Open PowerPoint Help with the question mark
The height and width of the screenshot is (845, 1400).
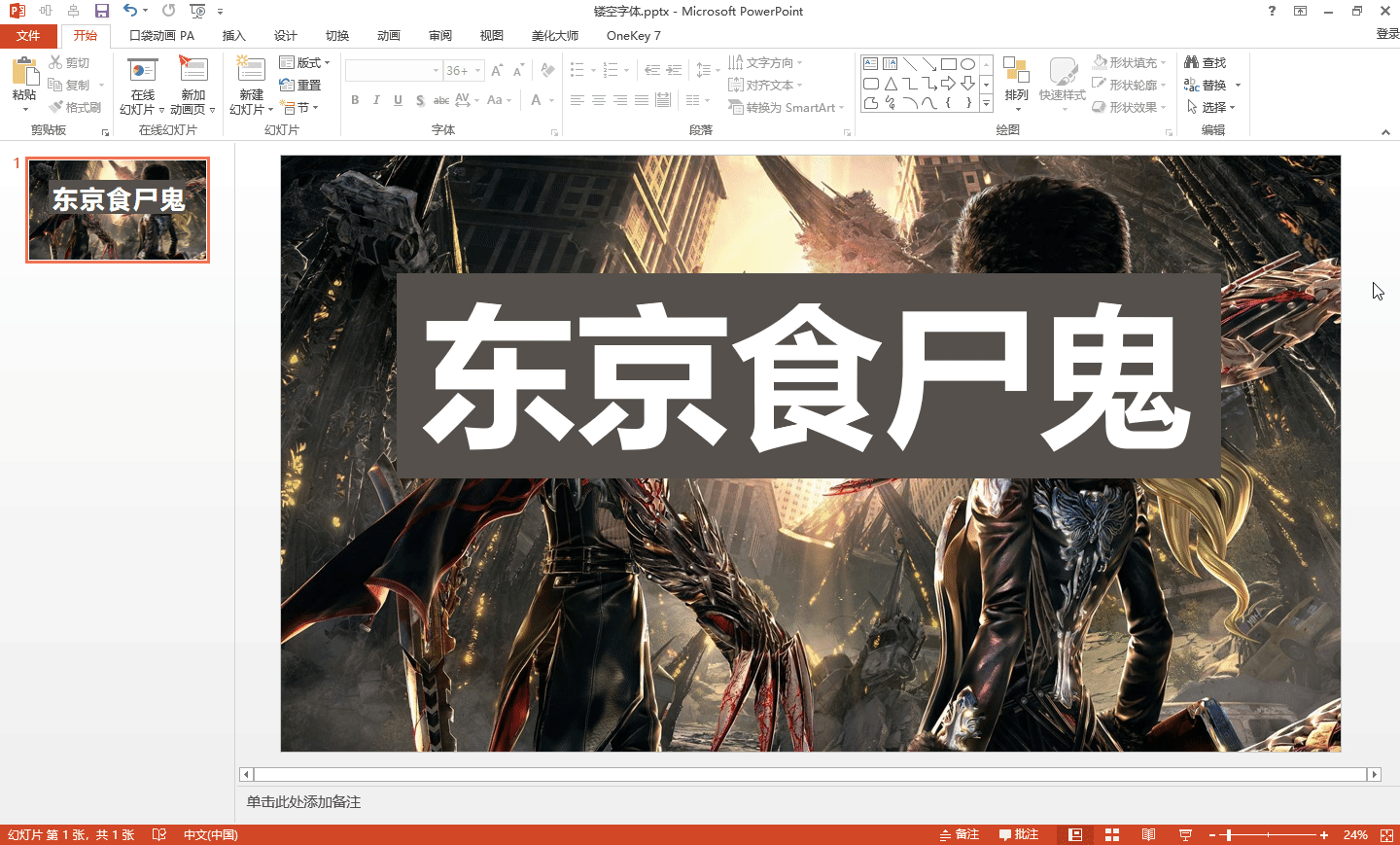point(1272,11)
